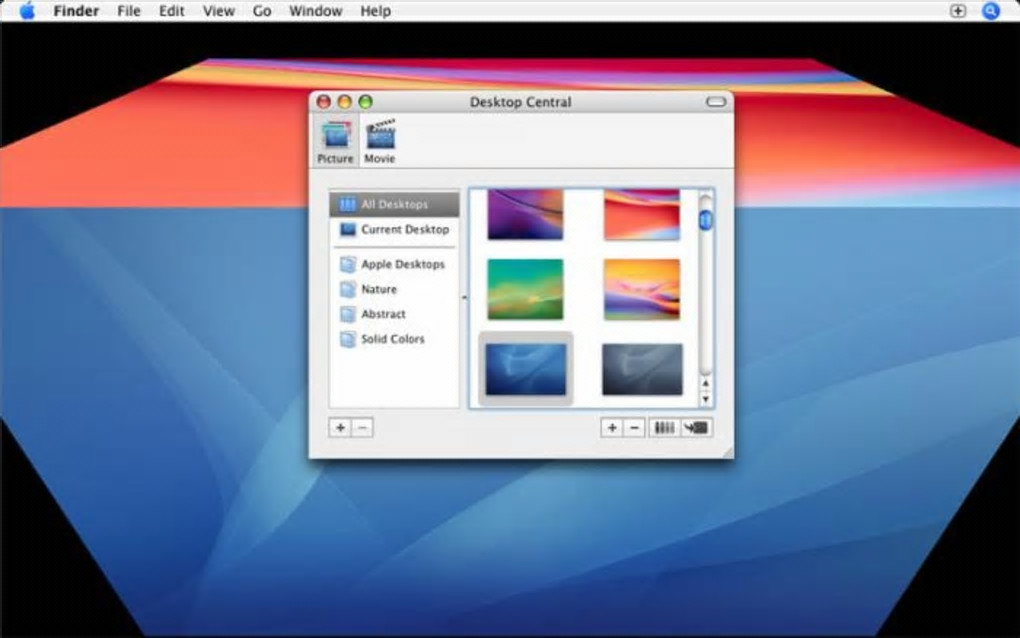Image resolution: width=1020 pixels, height=638 pixels.
Task: Select the purple gradient wallpaper thumbnail
Action: (x=525, y=214)
